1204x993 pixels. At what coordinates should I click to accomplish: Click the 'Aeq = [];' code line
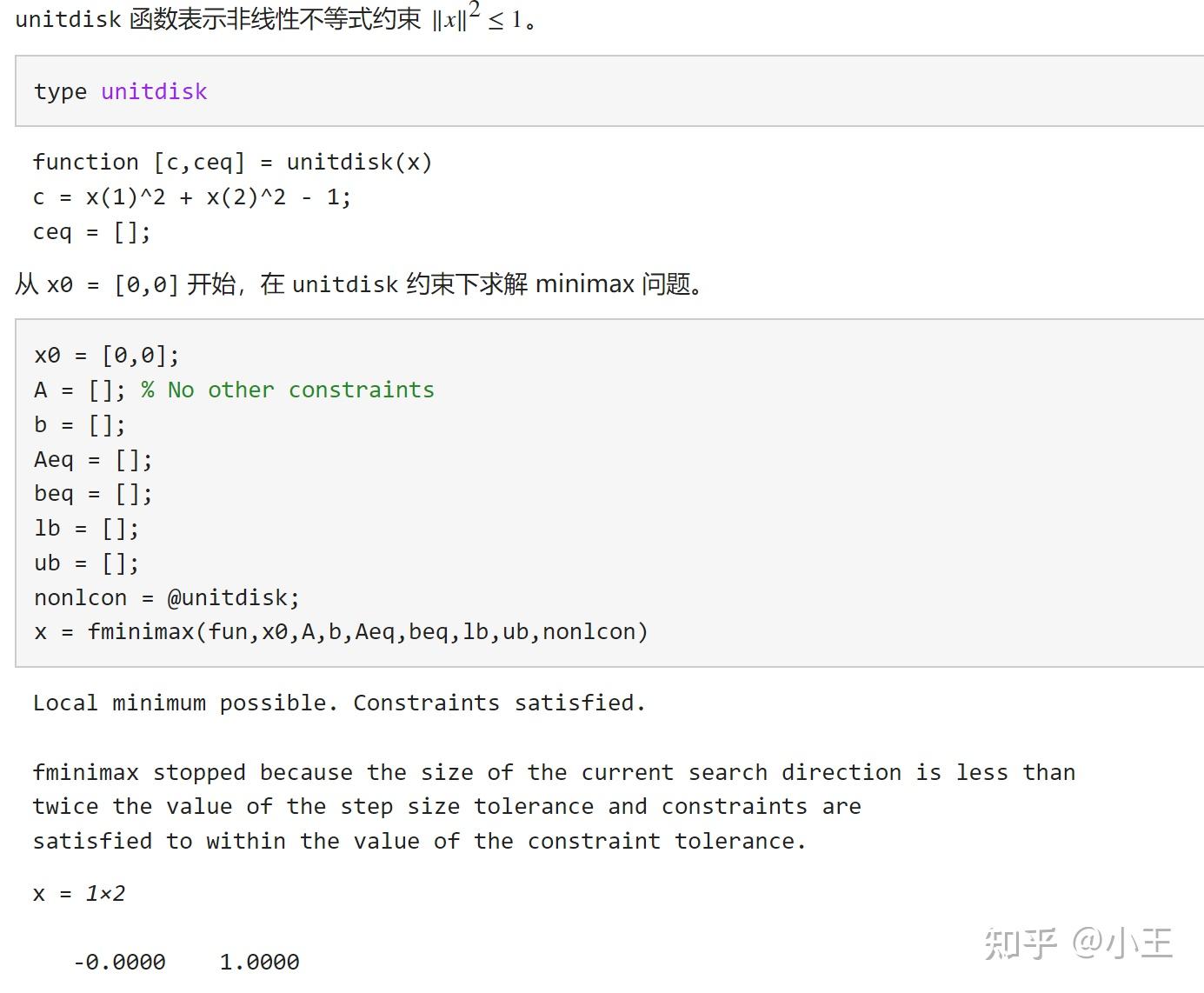click(x=93, y=459)
